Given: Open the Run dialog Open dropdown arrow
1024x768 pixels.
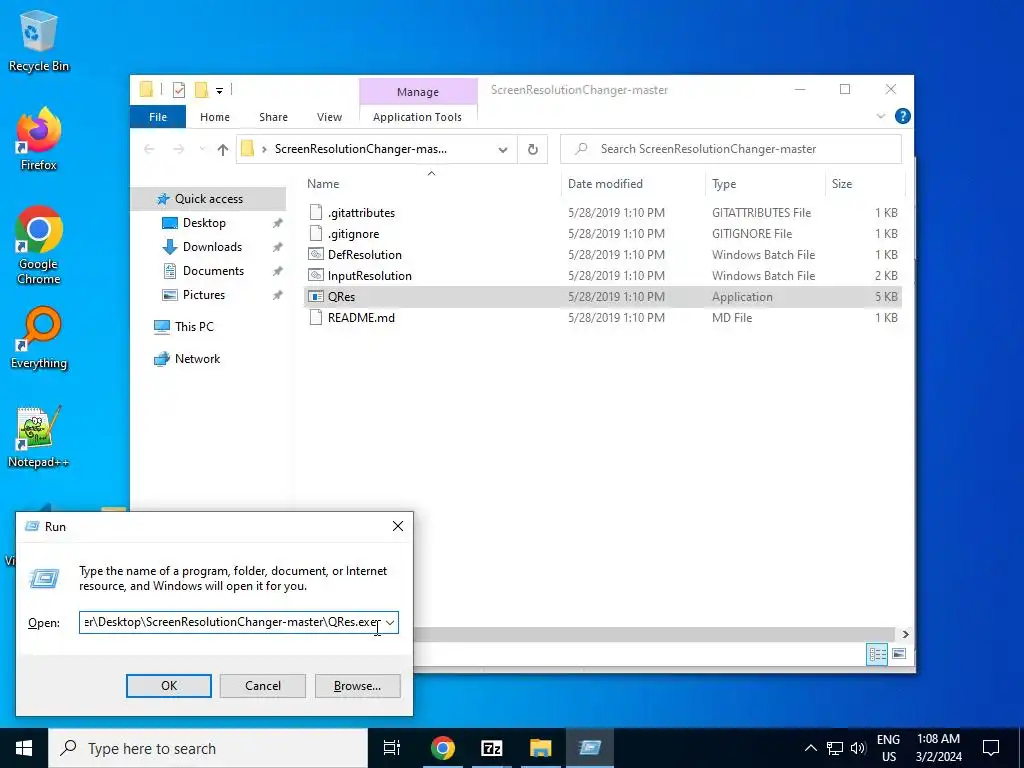Looking at the screenshot, I should click(x=390, y=622).
